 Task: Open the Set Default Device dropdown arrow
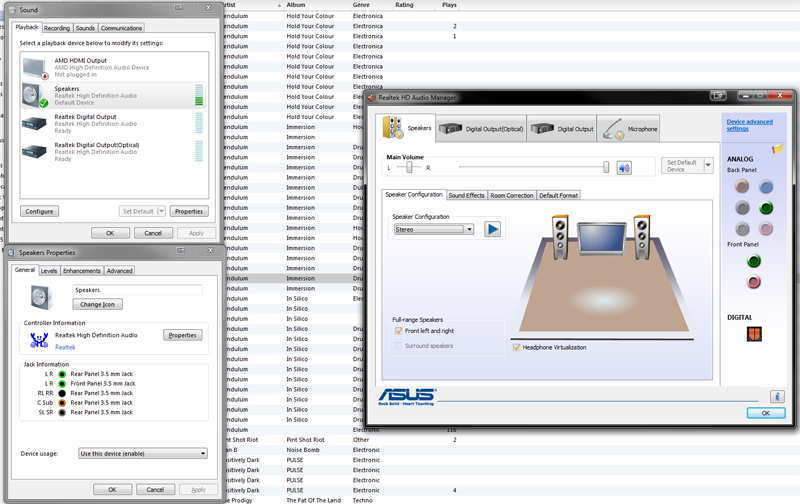[709, 166]
